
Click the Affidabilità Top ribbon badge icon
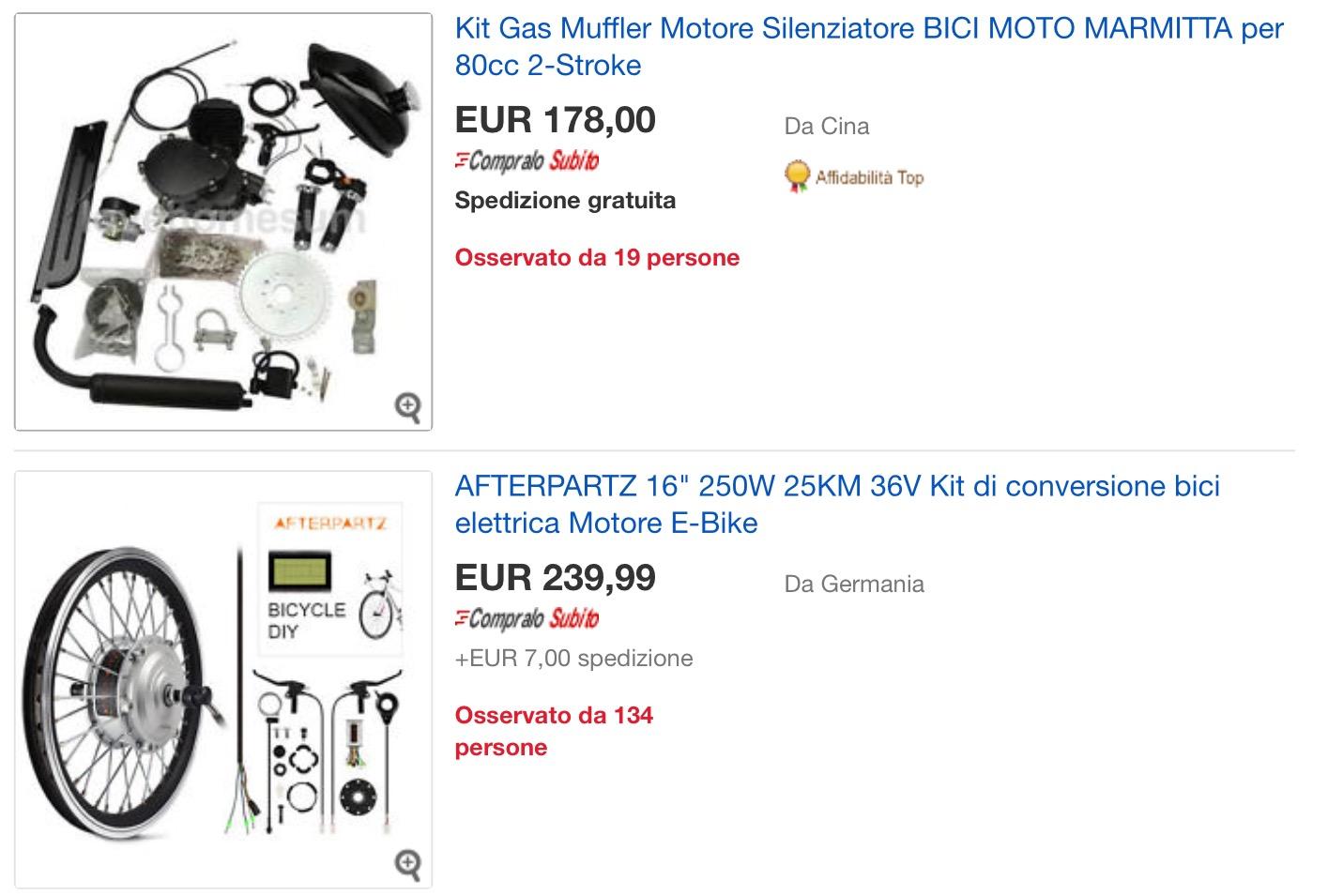point(797,176)
